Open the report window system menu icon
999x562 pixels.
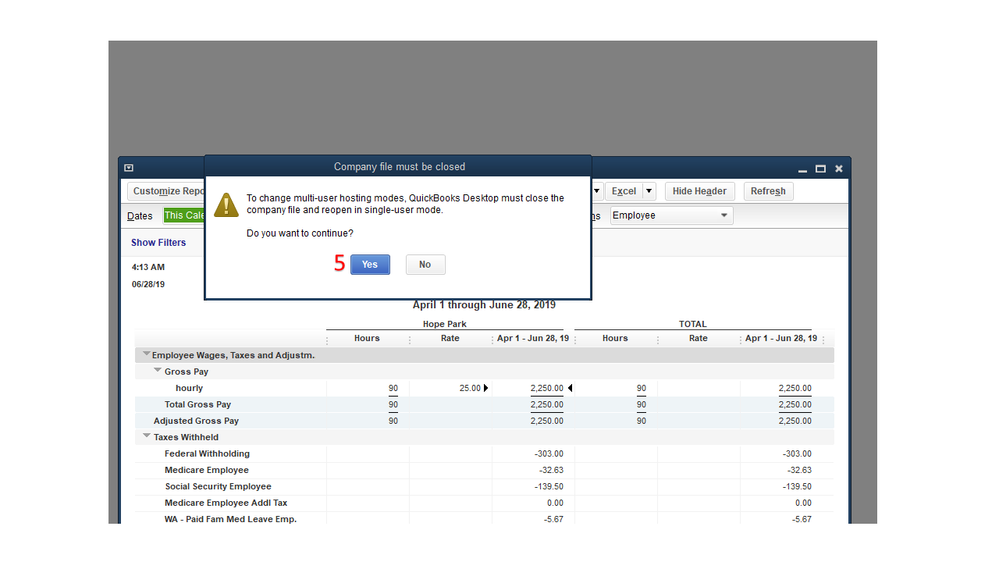tap(129, 168)
